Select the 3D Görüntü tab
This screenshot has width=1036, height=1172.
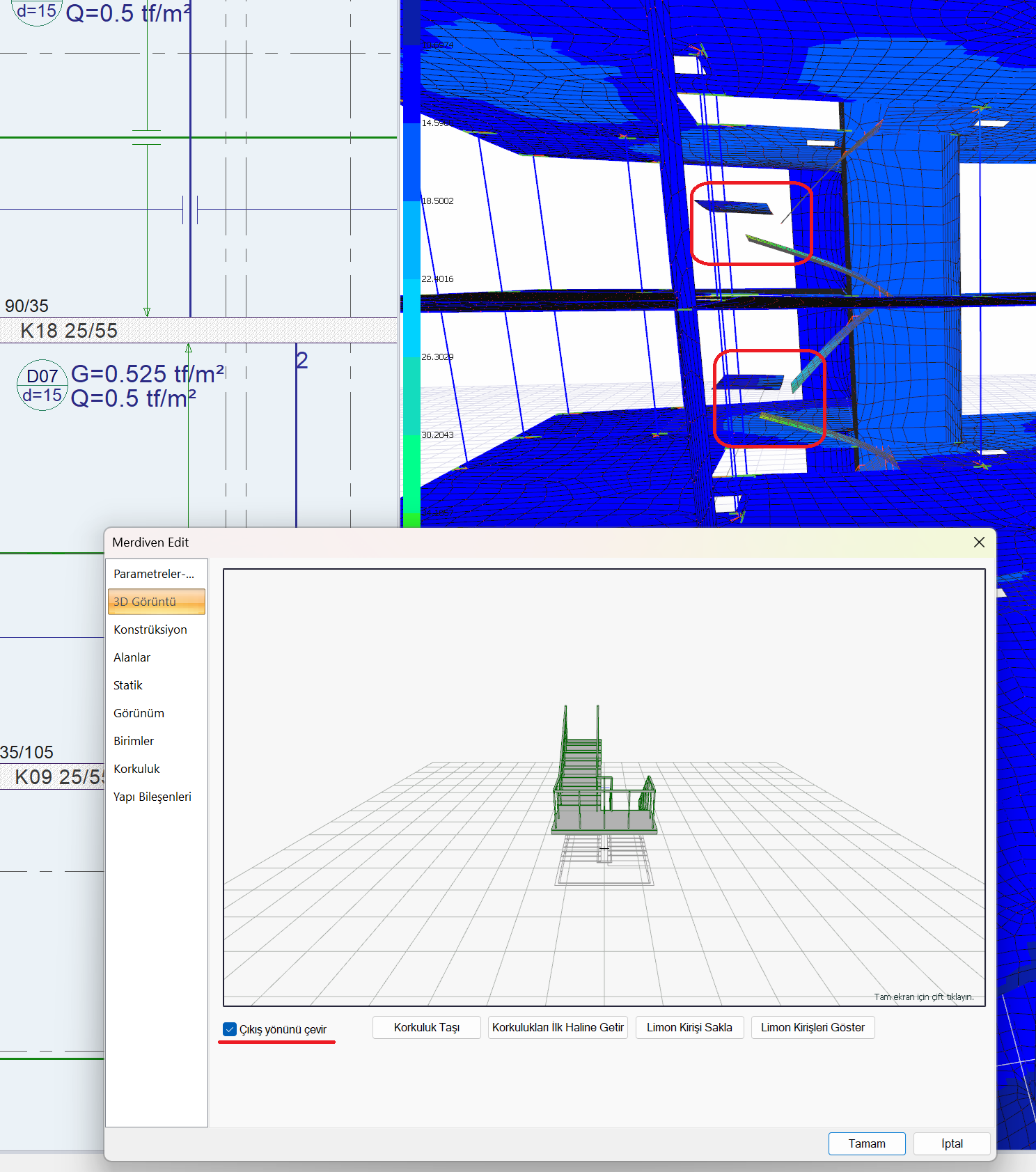click(157, 602)
